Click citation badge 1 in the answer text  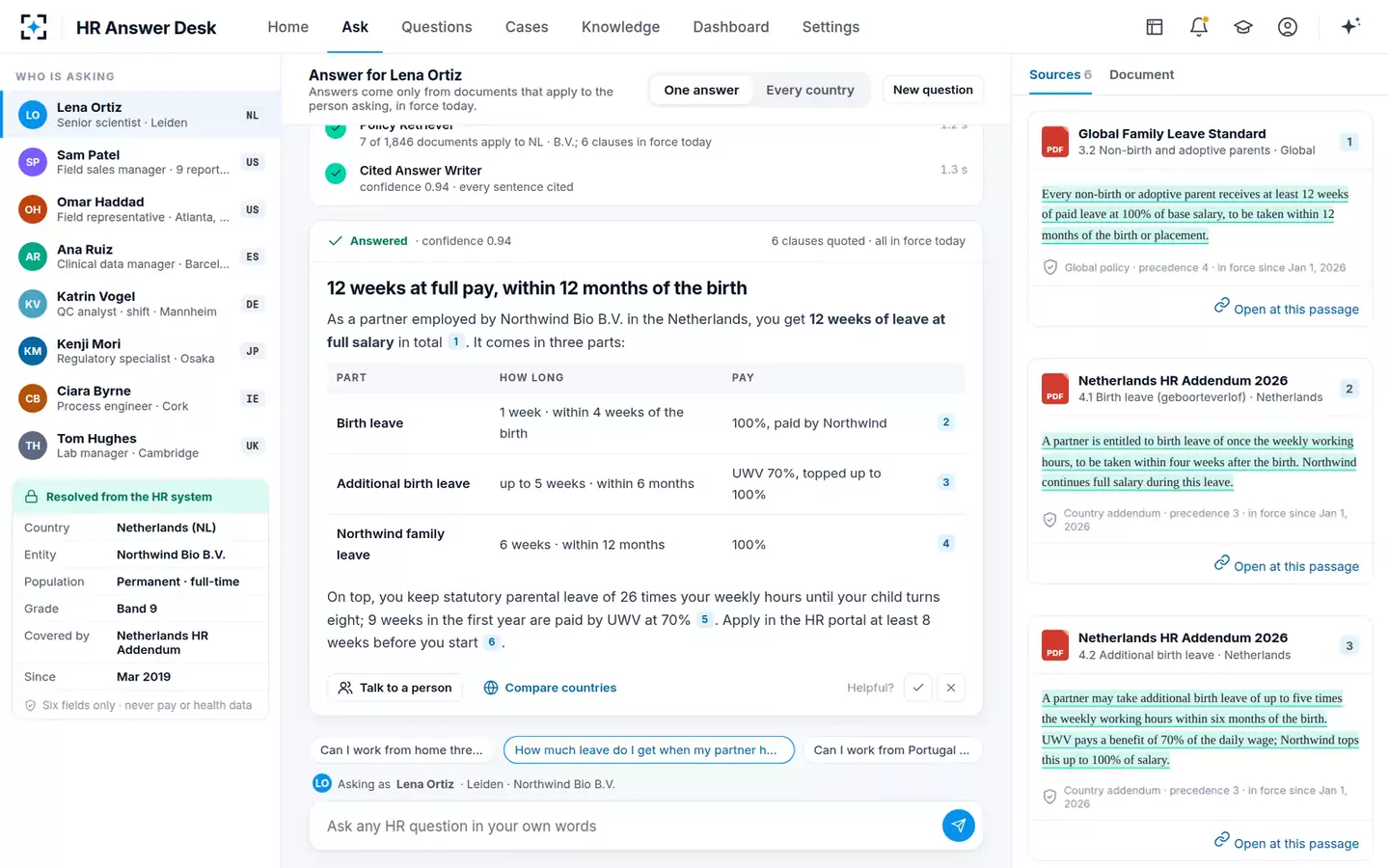[456, 342]
